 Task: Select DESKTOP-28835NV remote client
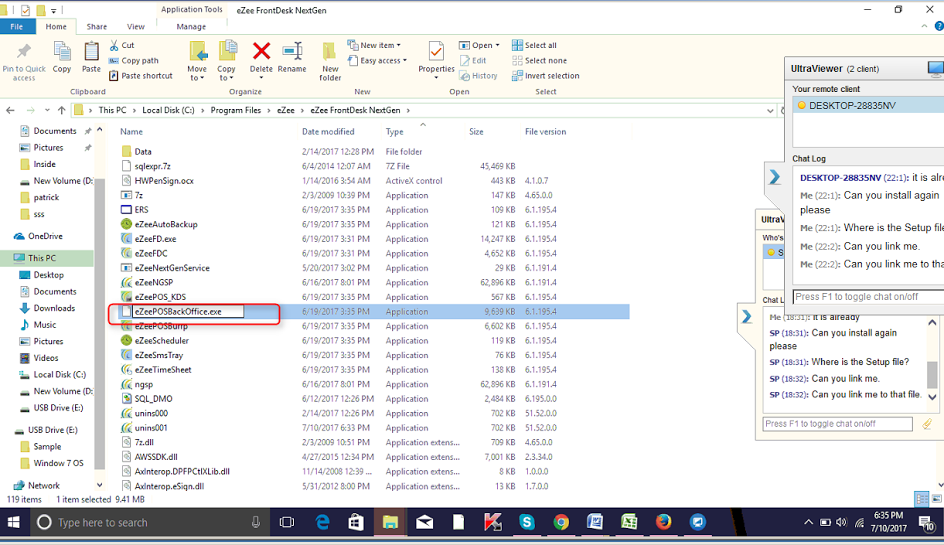click(868, 105)
